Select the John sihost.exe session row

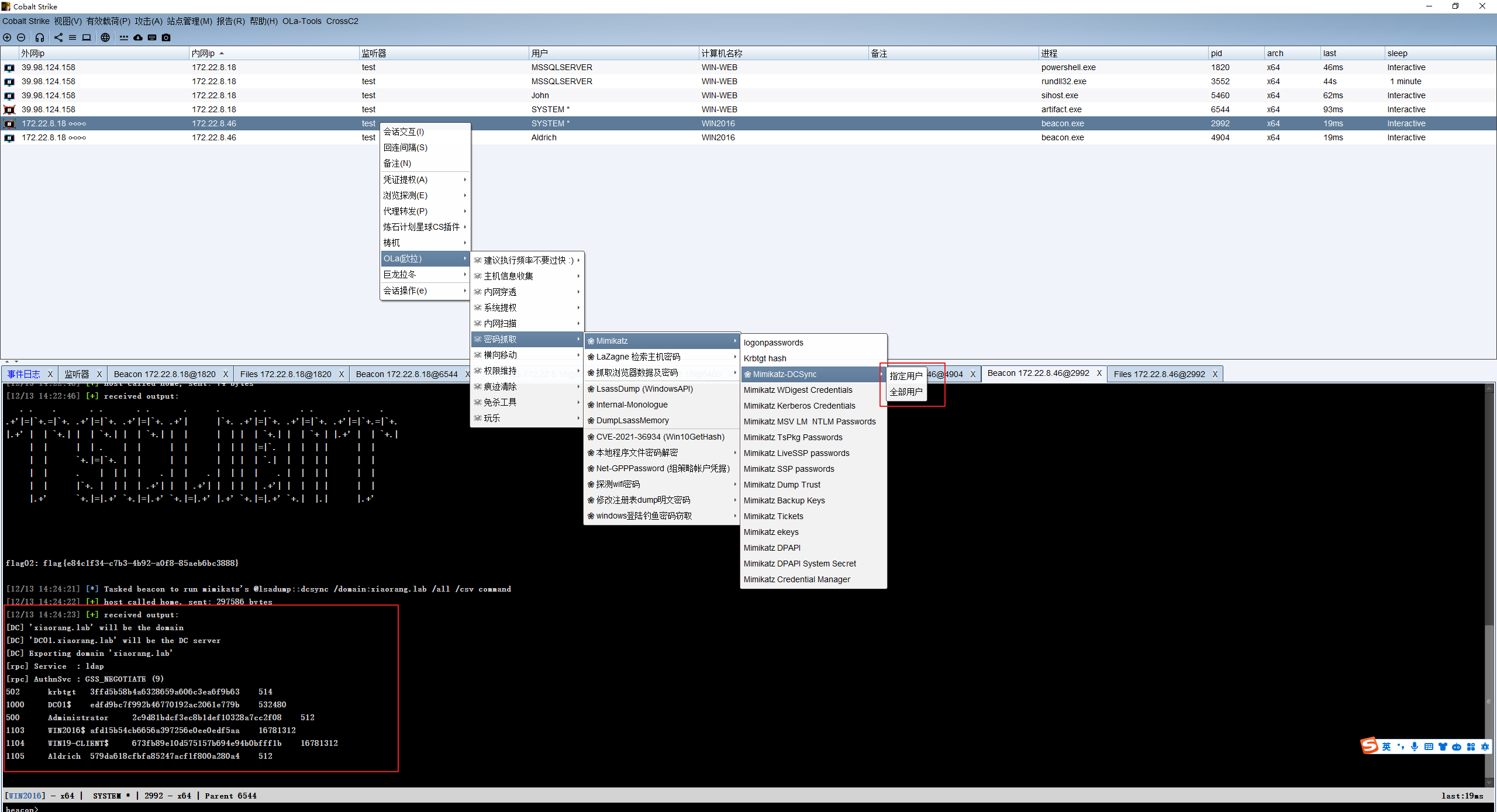click(x=748, y=95)
